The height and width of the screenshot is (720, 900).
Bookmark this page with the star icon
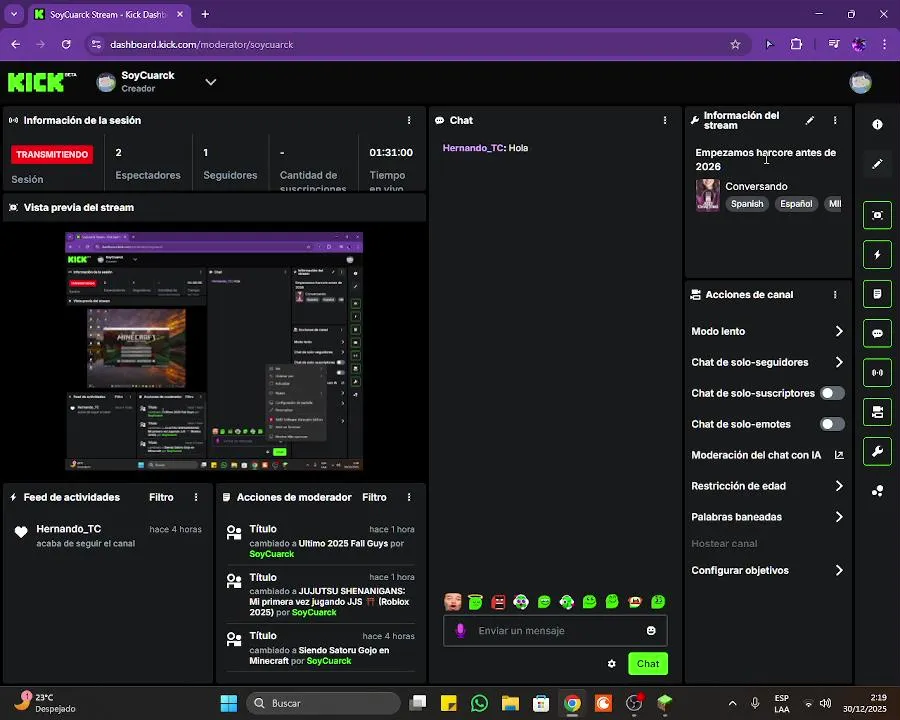click(735, 44)
